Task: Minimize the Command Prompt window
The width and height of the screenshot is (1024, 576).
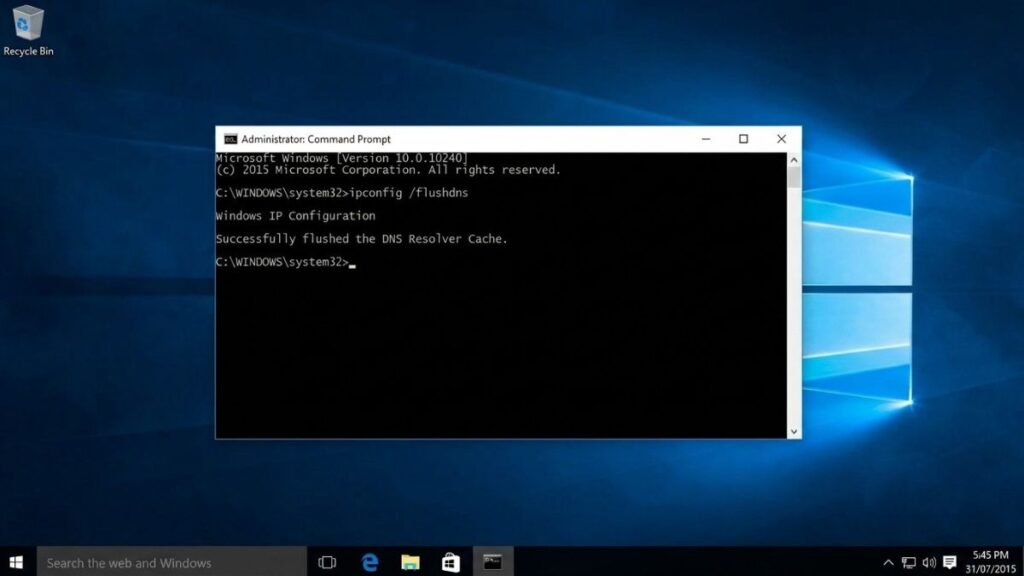Action: 706,139
